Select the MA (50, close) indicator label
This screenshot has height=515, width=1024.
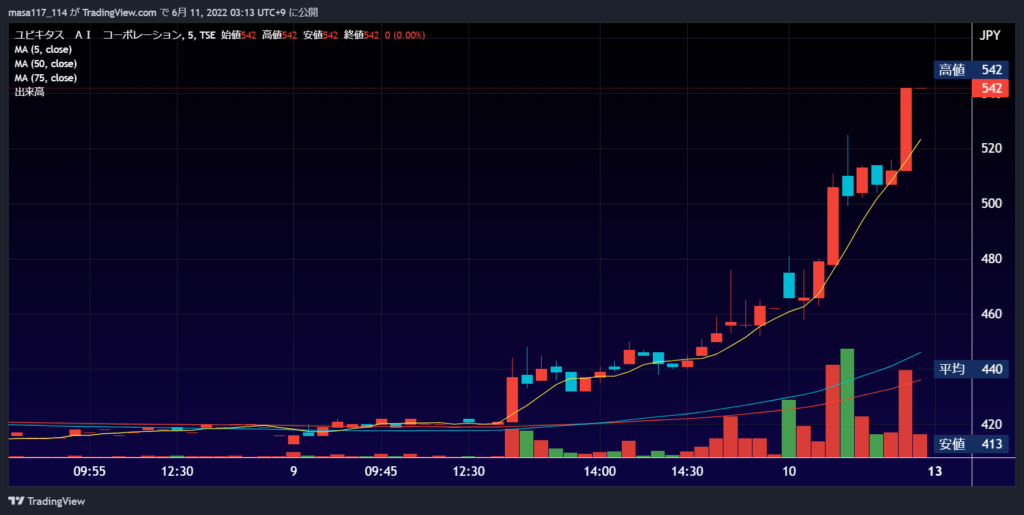(x=46, y=64)
